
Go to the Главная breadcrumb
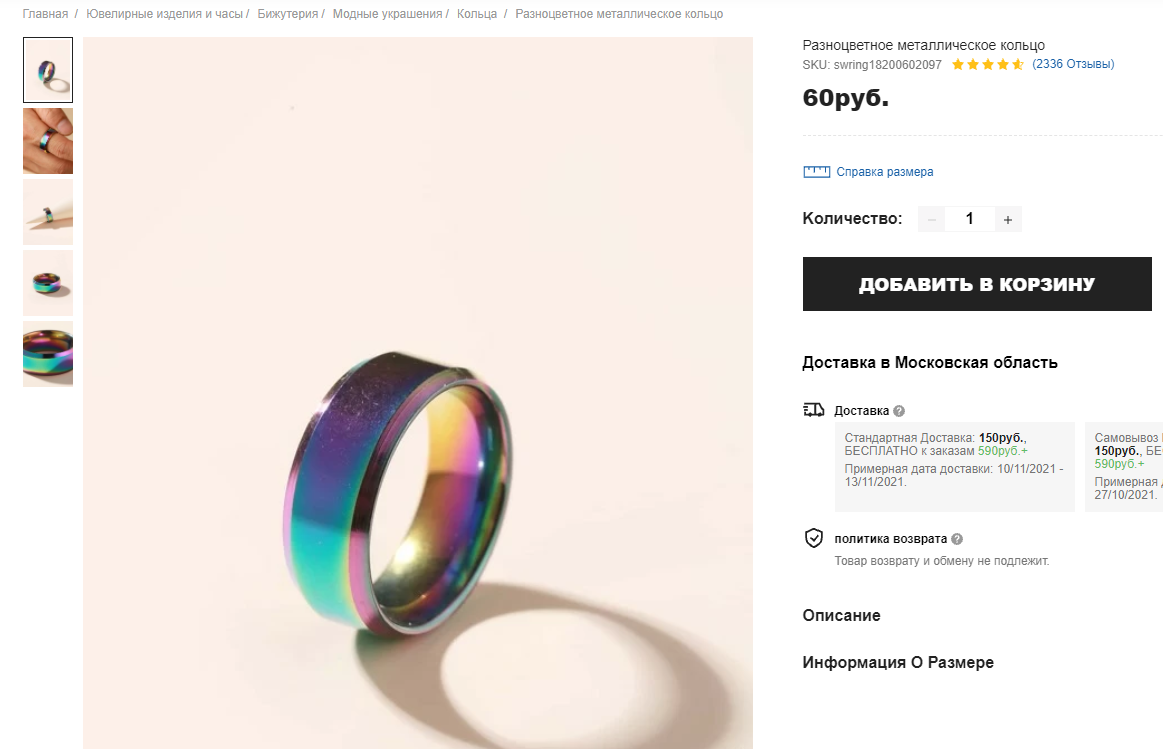click(45, 14)
